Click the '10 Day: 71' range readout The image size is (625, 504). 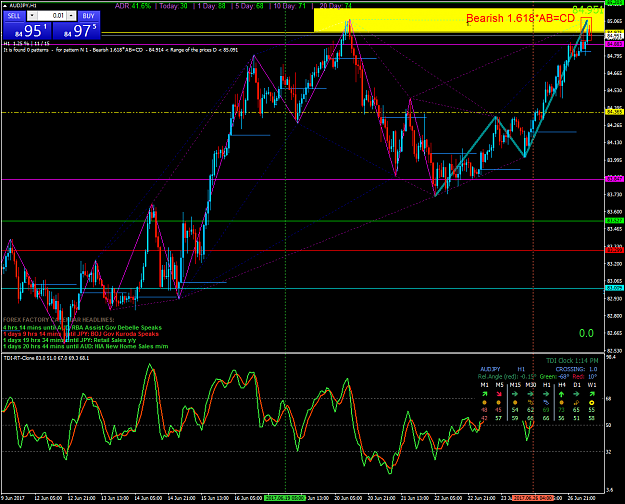290,6
